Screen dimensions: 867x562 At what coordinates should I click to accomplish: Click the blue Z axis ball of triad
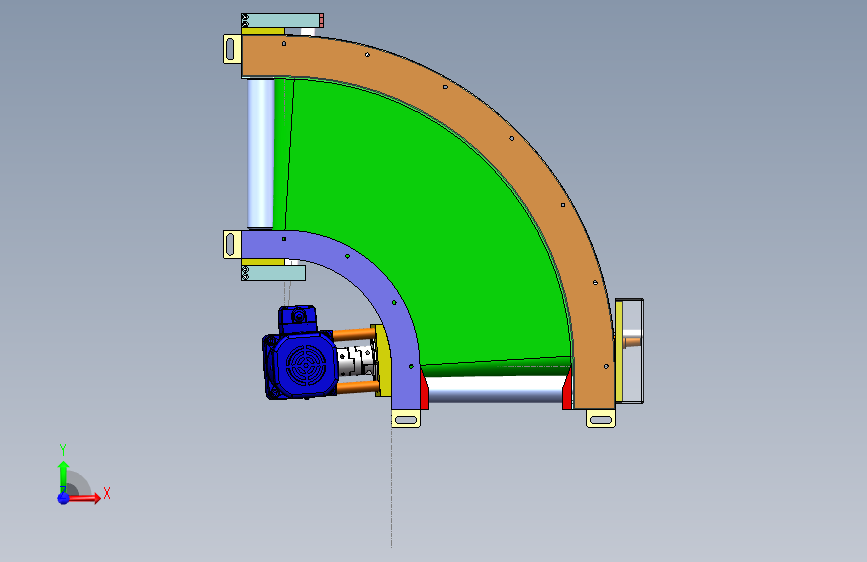tap(64, 498)
